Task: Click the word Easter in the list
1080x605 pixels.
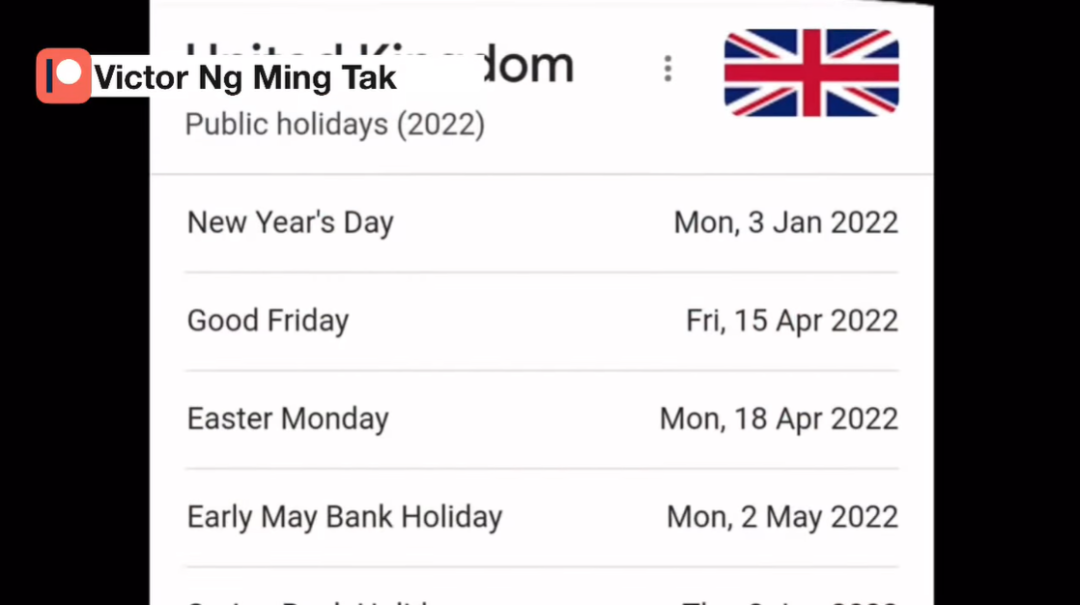Action: pos(230,419)
